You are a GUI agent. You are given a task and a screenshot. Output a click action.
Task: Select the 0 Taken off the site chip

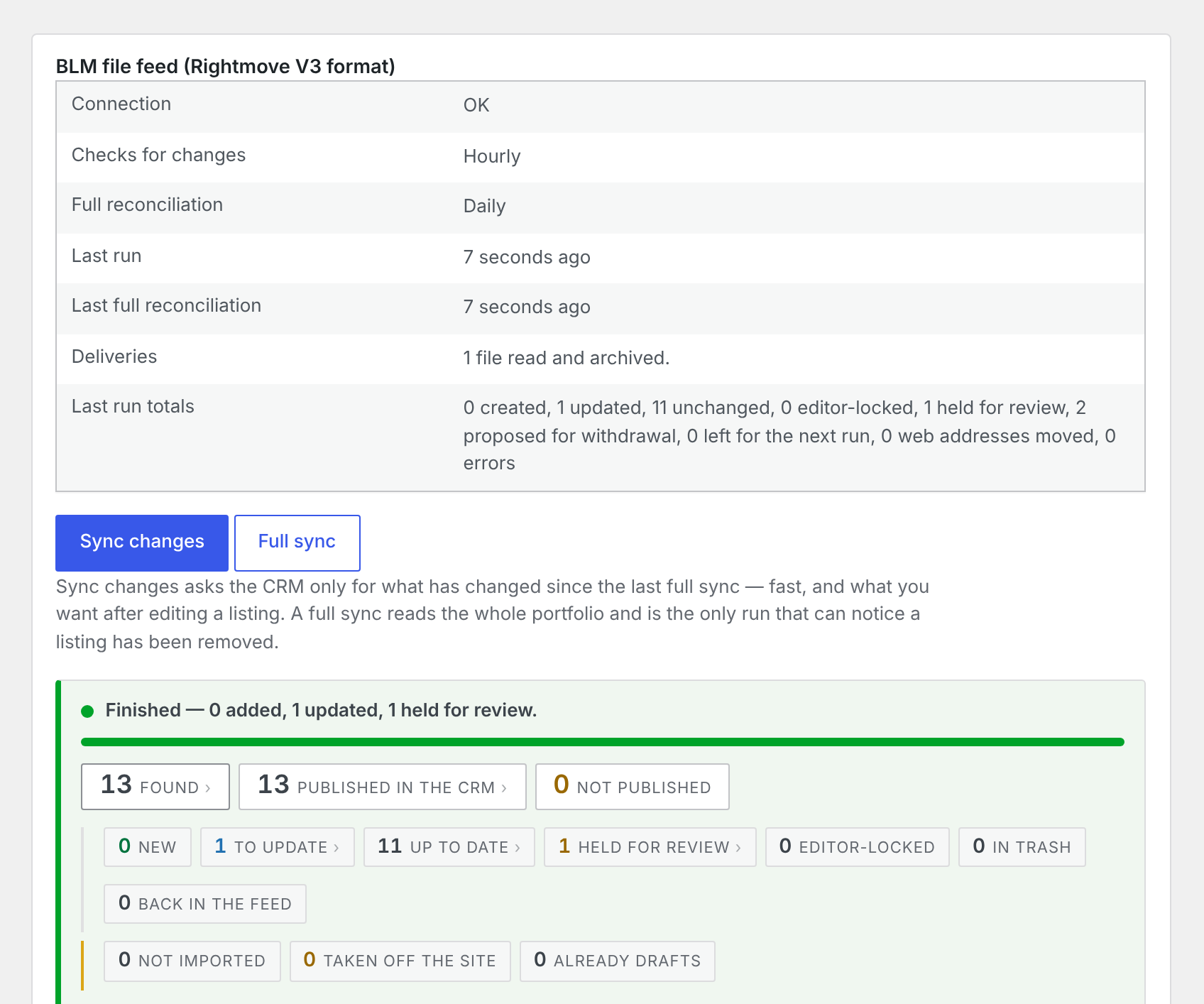(x=400, y=961)
